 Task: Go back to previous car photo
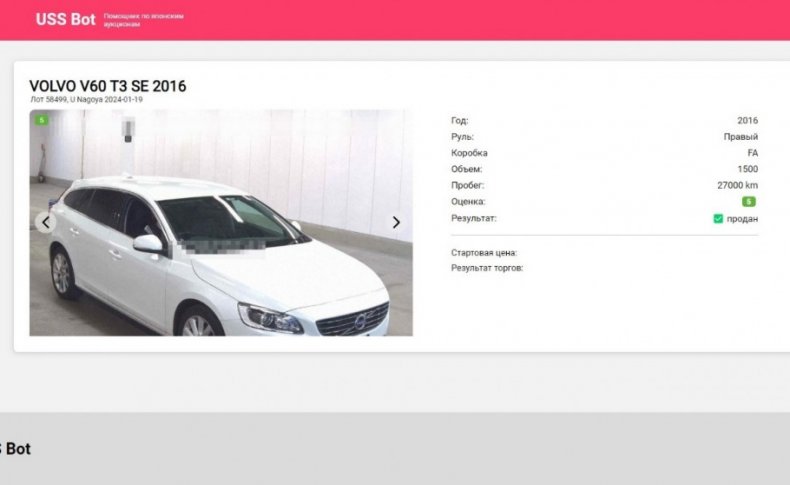point(46,222)
